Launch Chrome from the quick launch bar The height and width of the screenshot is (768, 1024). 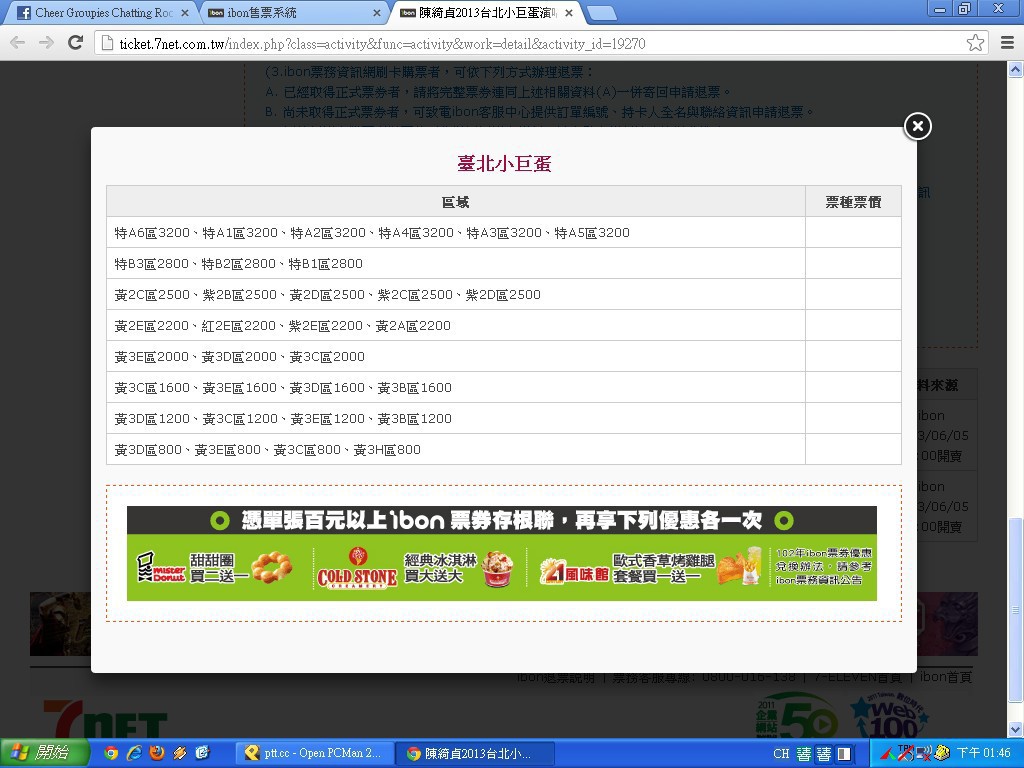tap(111, 753)
